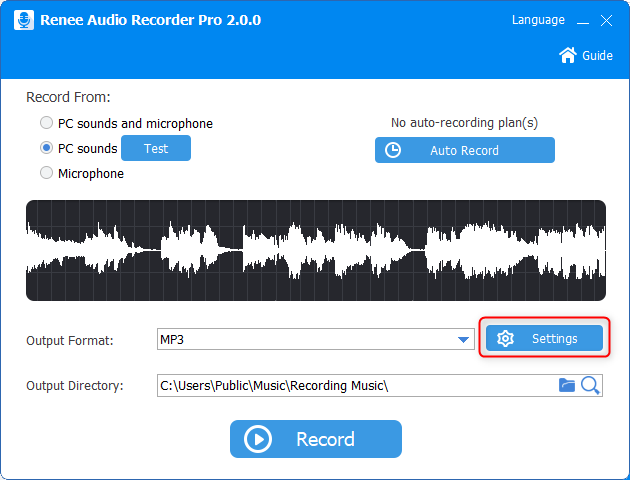Viewport: 630px width, 480px height.
Task: Expand the Output Format dropdown arrow
Action: (464, 340)
